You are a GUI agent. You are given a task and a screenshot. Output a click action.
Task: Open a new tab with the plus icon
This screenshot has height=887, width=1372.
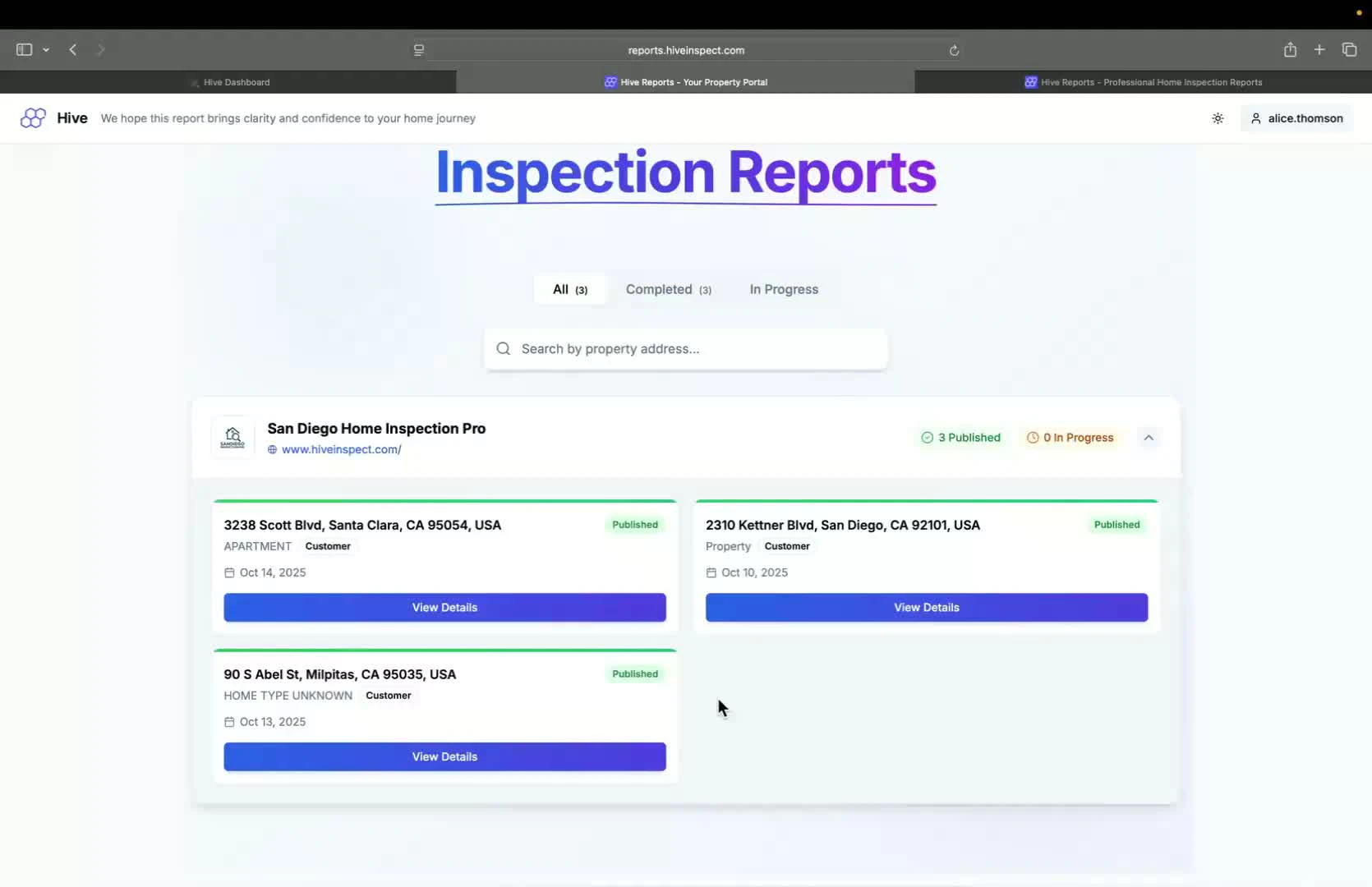click(x=1319, y=49)
